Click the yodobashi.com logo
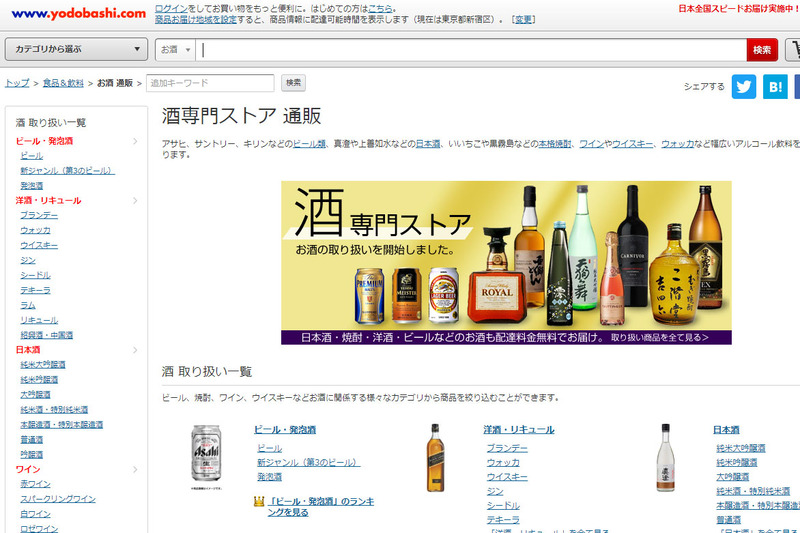 pyautogui.click(x=79, y=14)
